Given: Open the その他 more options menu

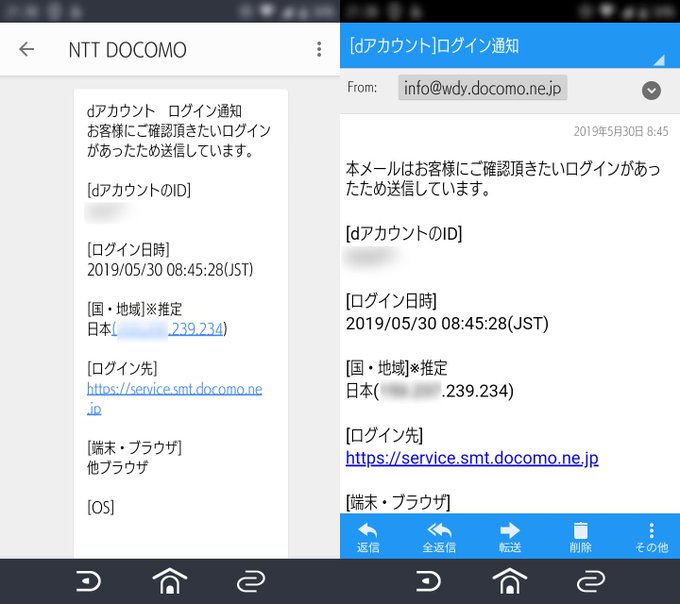Looking at the screenshot, I should point(651,538).
